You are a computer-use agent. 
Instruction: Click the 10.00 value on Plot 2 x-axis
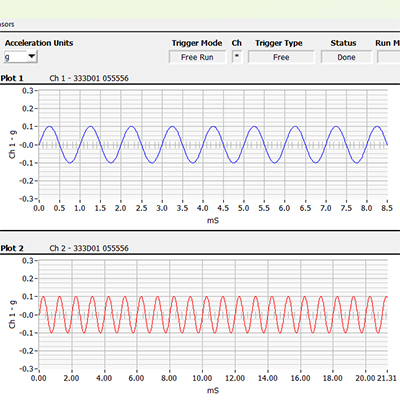click(202, 378)
